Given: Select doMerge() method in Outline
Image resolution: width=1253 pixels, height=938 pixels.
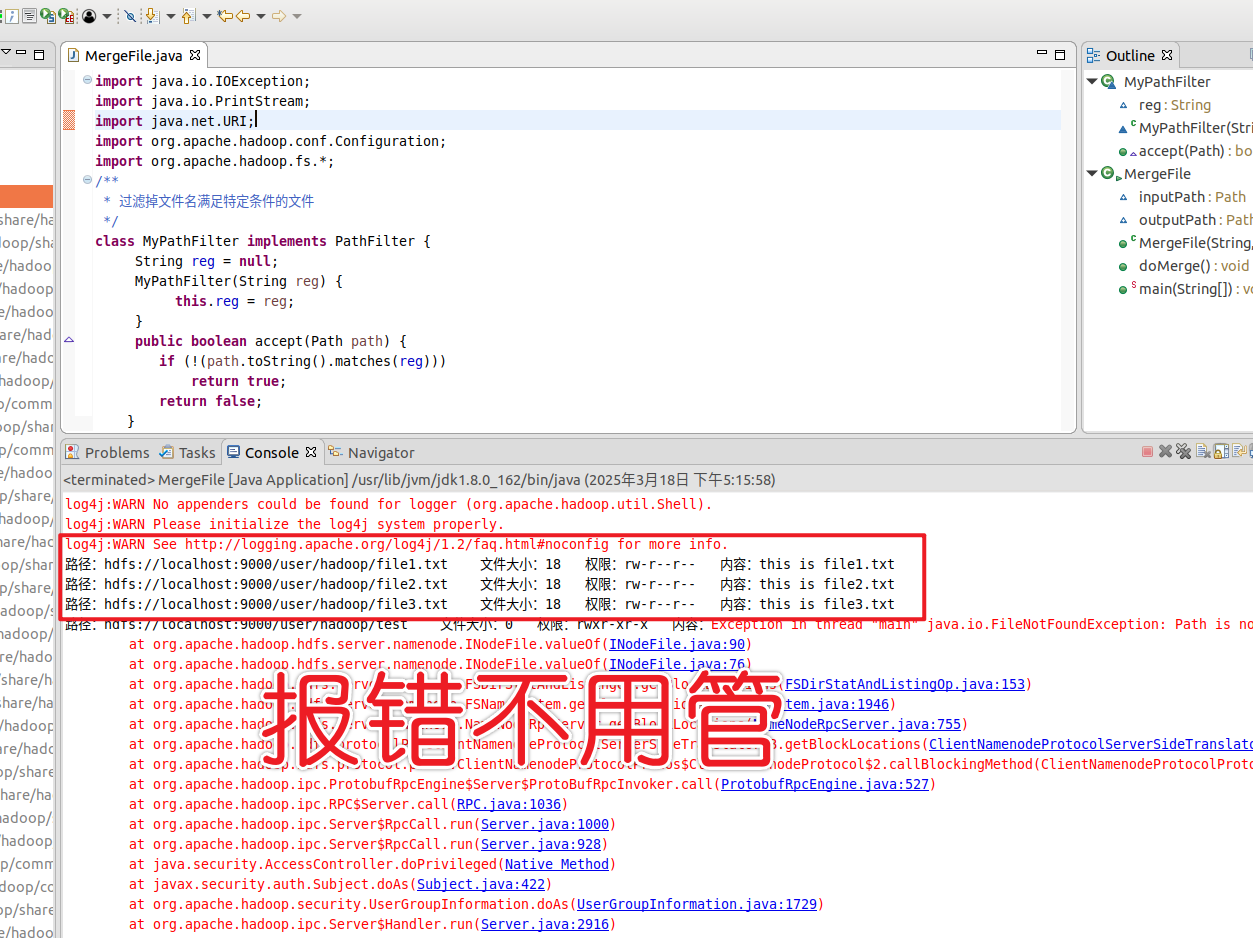Looking at the screenshot, I should (x=1173, y=266).
